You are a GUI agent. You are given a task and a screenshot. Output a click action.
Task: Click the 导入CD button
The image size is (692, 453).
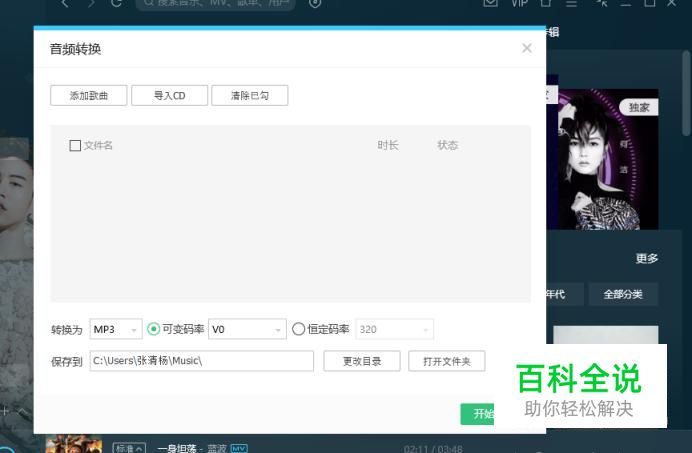tap(169, 95)
